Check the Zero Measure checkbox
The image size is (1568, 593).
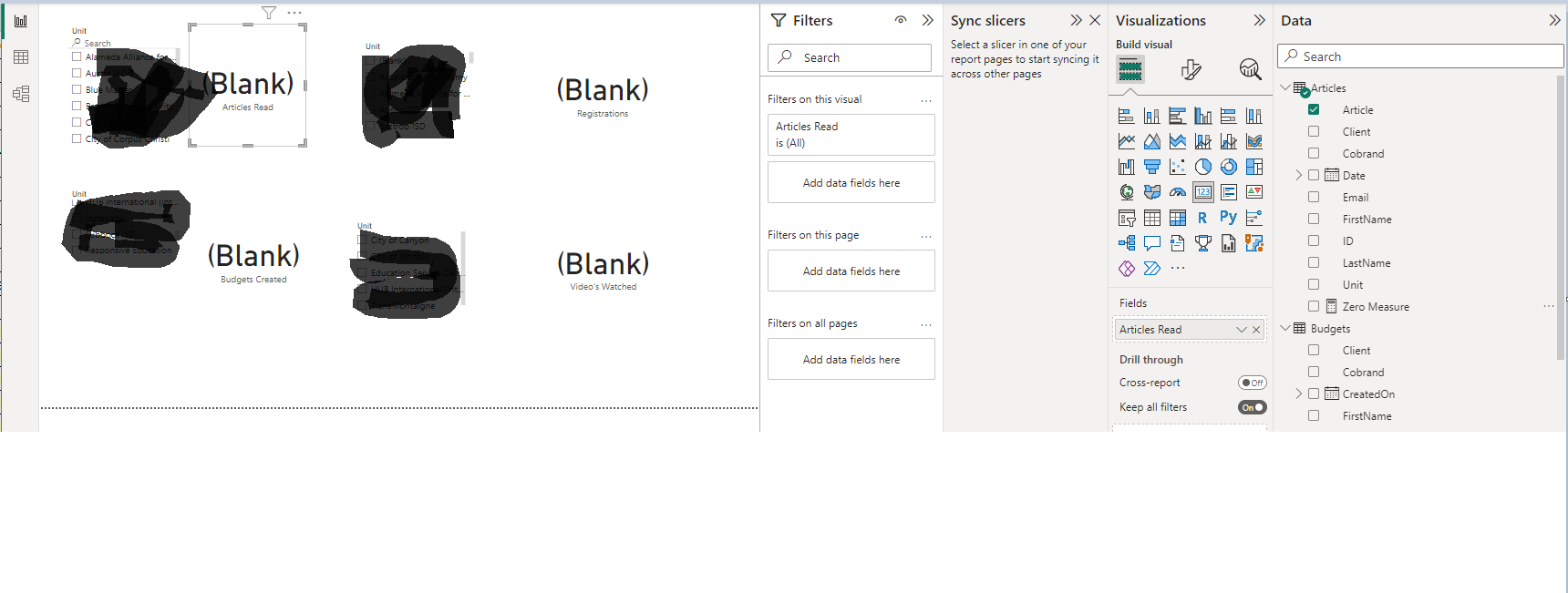[1314, 306]
